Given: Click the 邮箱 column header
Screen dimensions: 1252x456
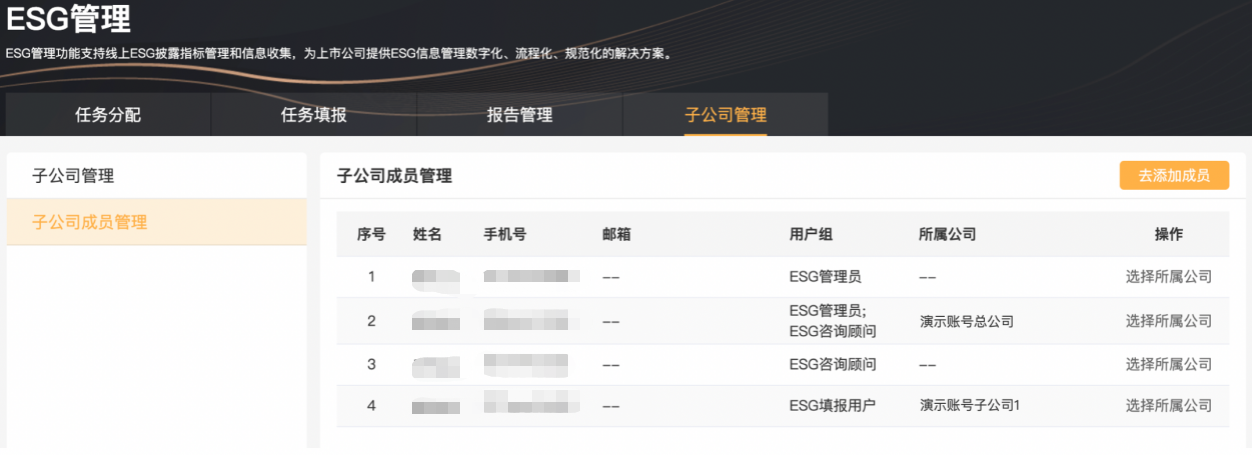Looking at the screenshot, I should (x=617, y=235).
